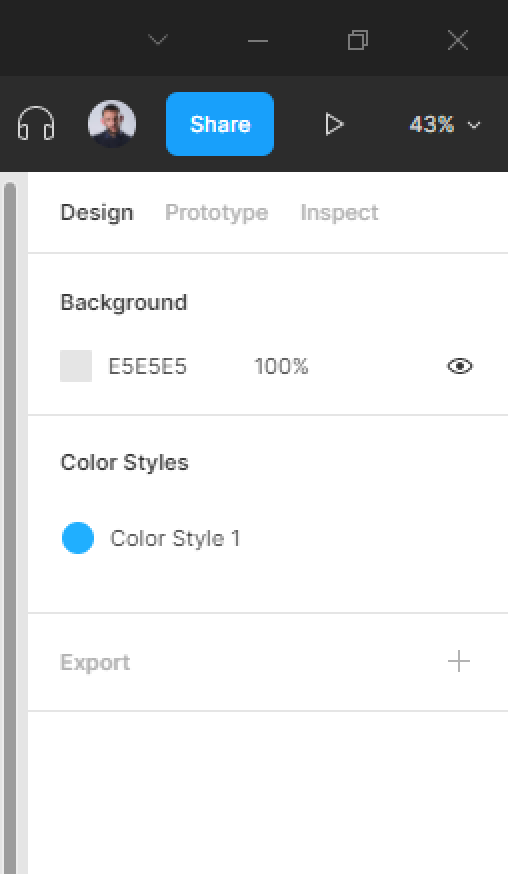Switch to the Design tab
Image resolution: width=508 pixels, height=874 pixels.
pos(96,212)
